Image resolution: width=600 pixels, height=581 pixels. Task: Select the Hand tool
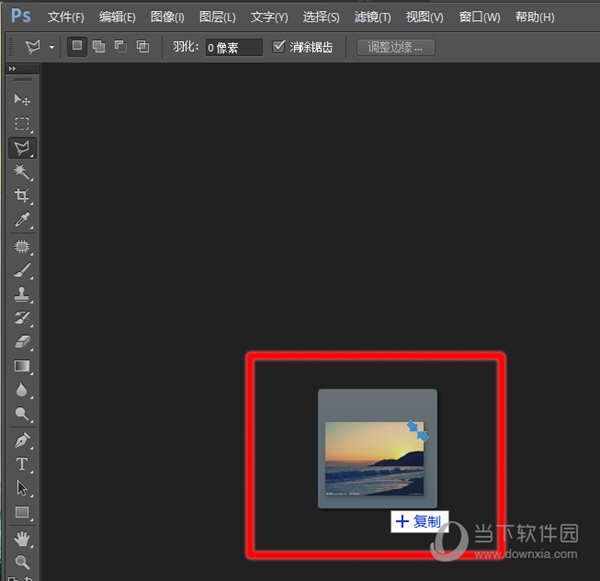22,538
